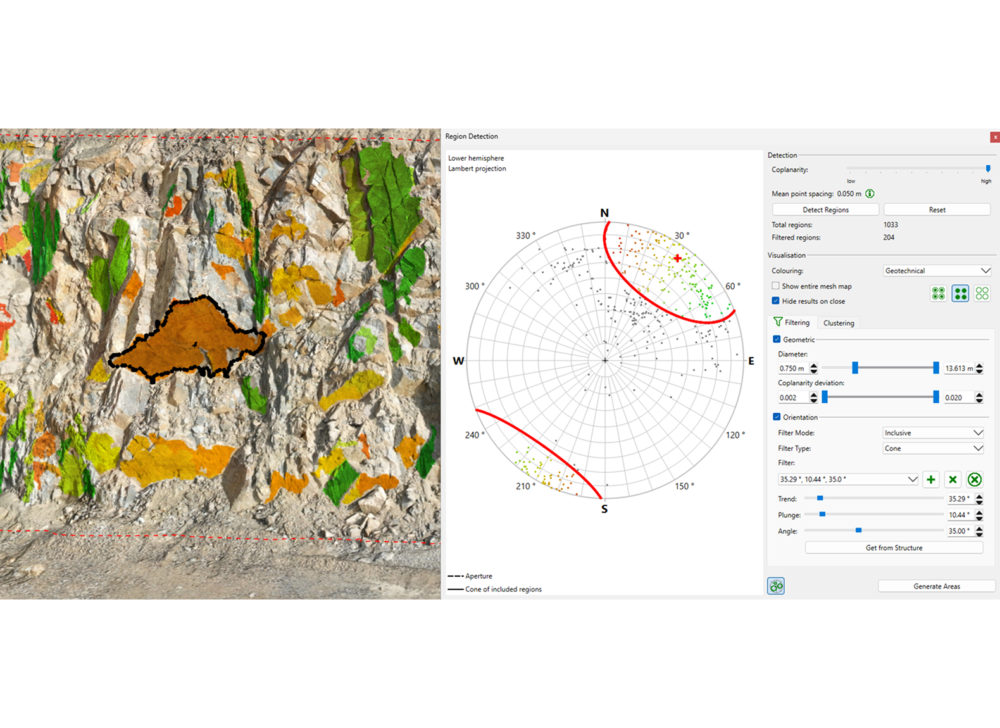Toggle Hide results on close checkbox
The width and height of the screenshot is (1000, 728).
tap(776, 301)
